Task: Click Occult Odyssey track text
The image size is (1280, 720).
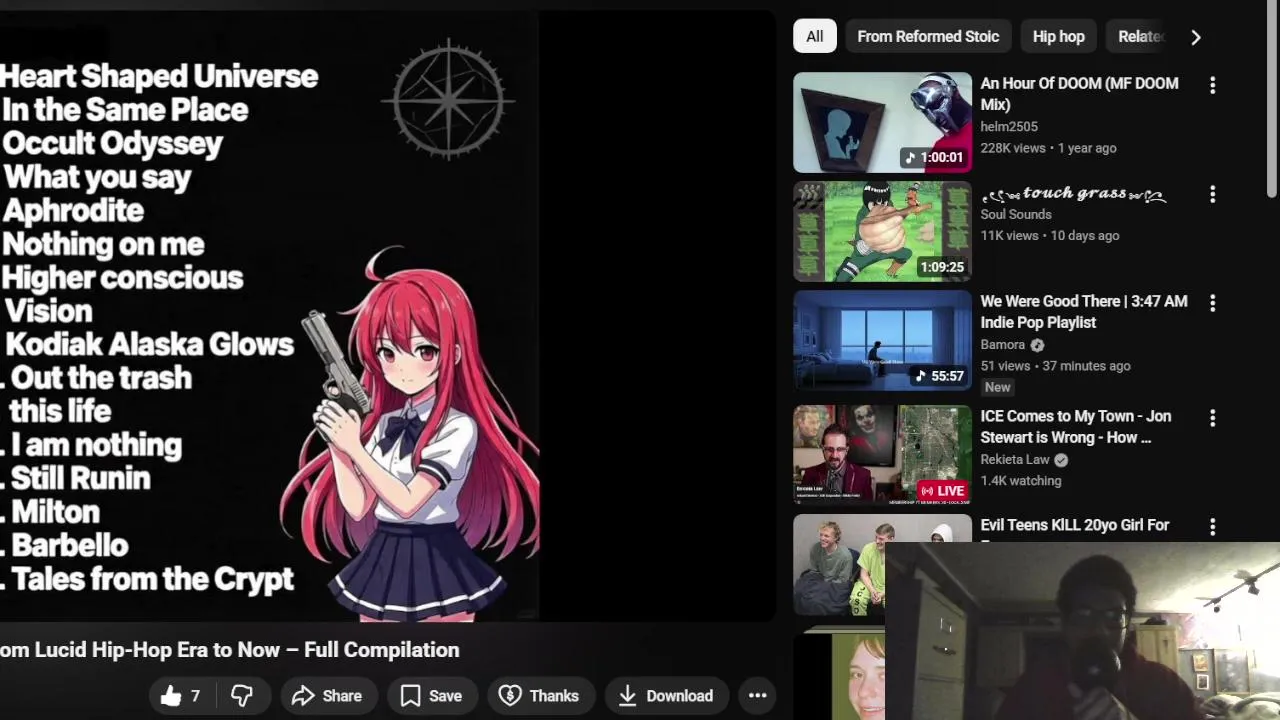Action: click(x=112, y=143)
